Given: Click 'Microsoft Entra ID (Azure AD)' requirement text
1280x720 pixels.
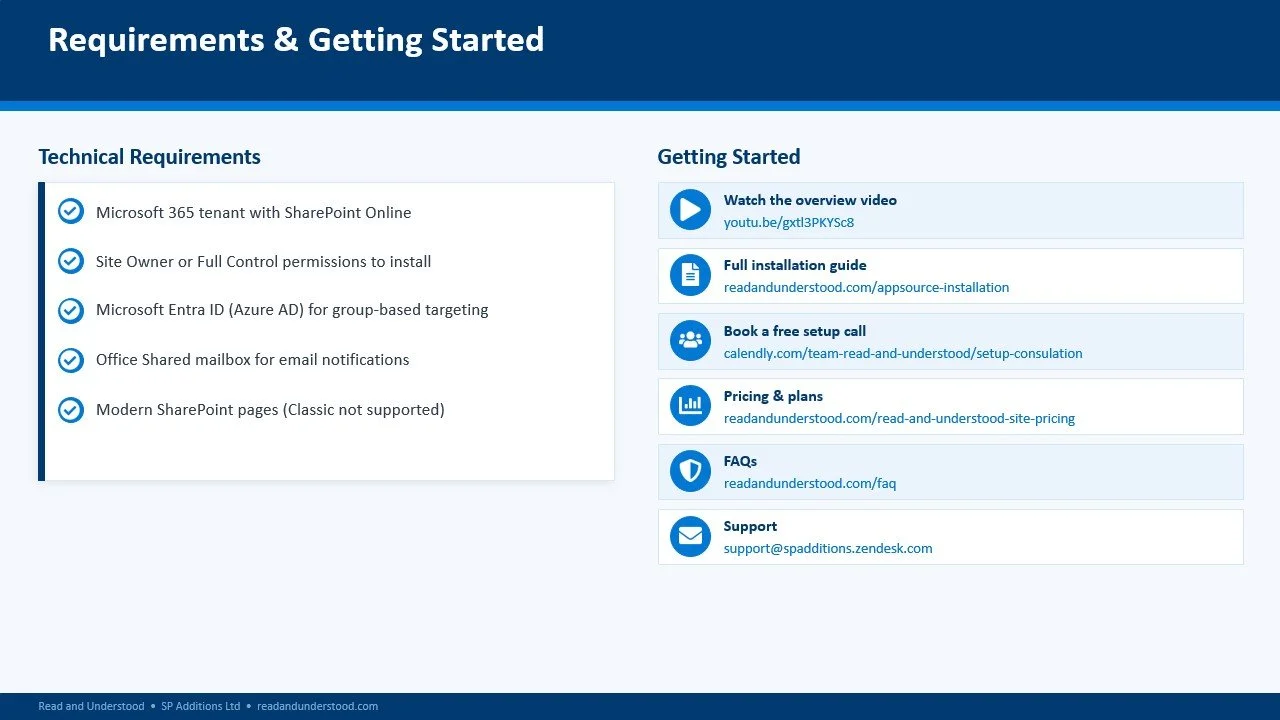Looking at the screenshot, I should coord(292,310).
